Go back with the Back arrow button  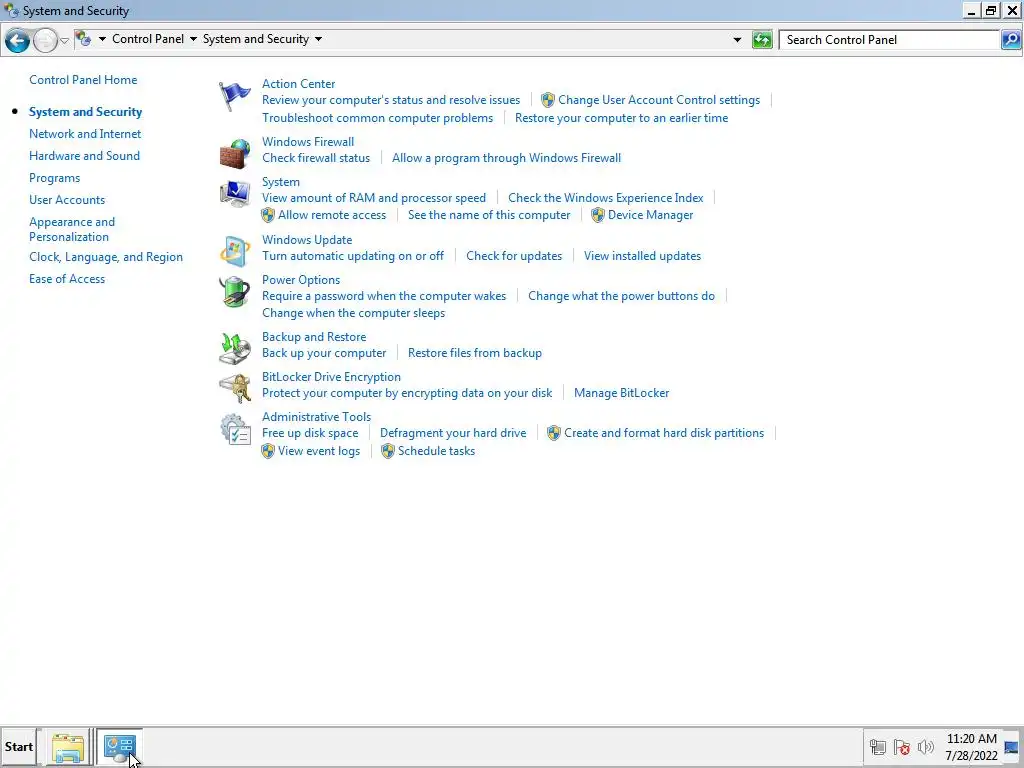click(x=18, y=40)
